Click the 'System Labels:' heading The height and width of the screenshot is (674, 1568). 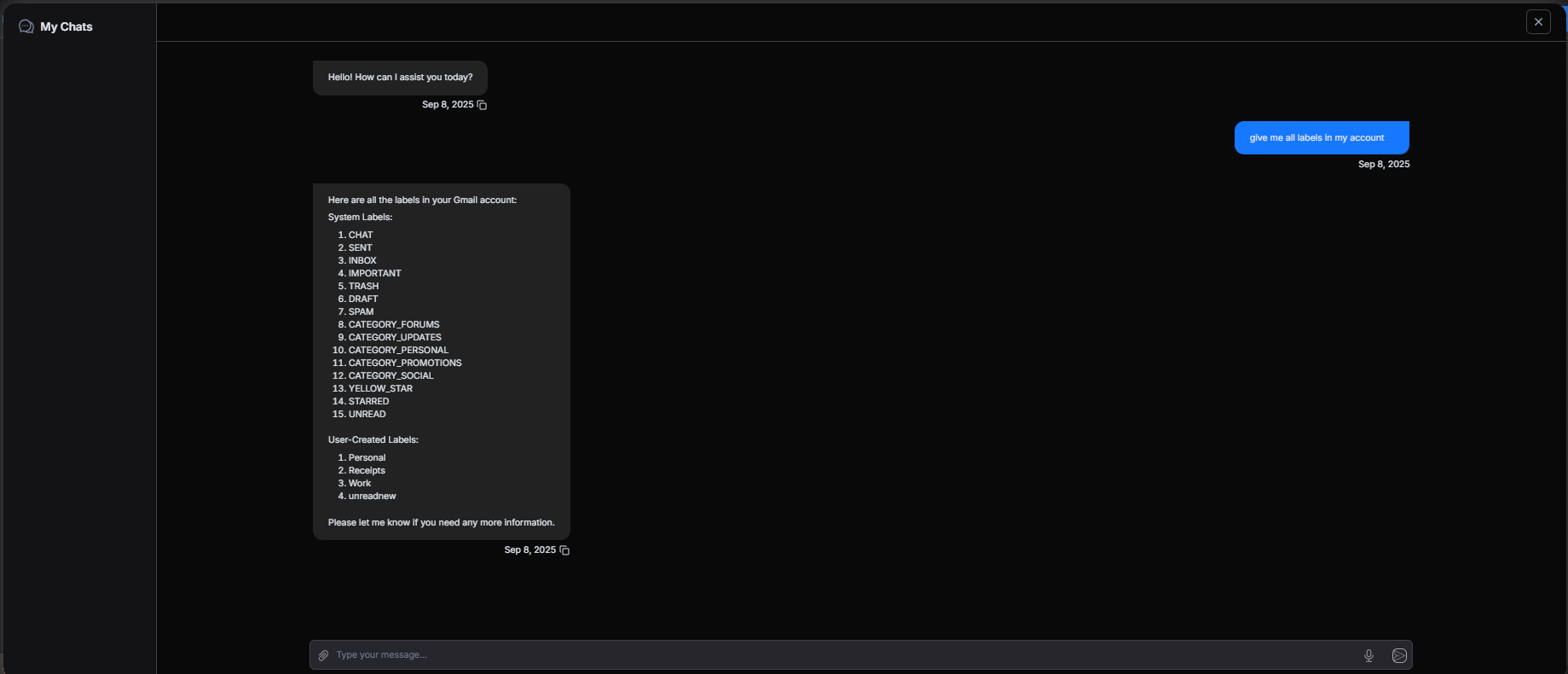click(360, 218)
